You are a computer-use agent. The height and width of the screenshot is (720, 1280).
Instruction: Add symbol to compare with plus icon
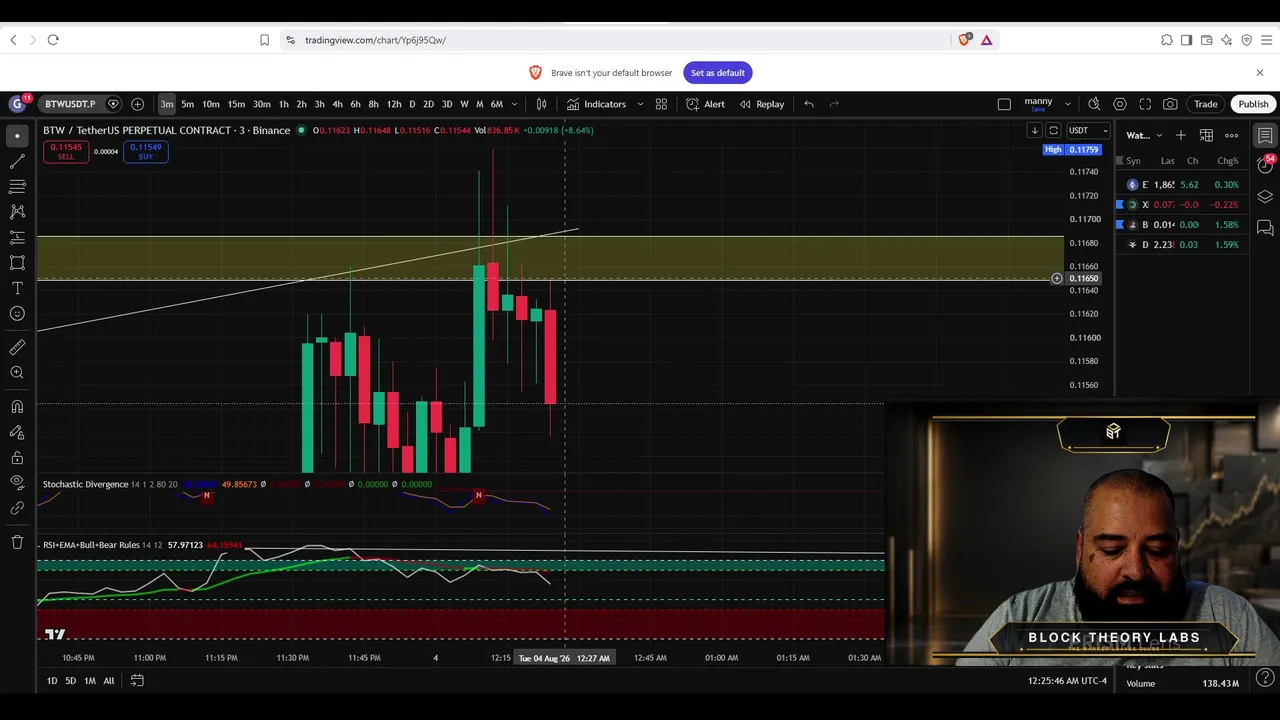[x=137, y=104]
